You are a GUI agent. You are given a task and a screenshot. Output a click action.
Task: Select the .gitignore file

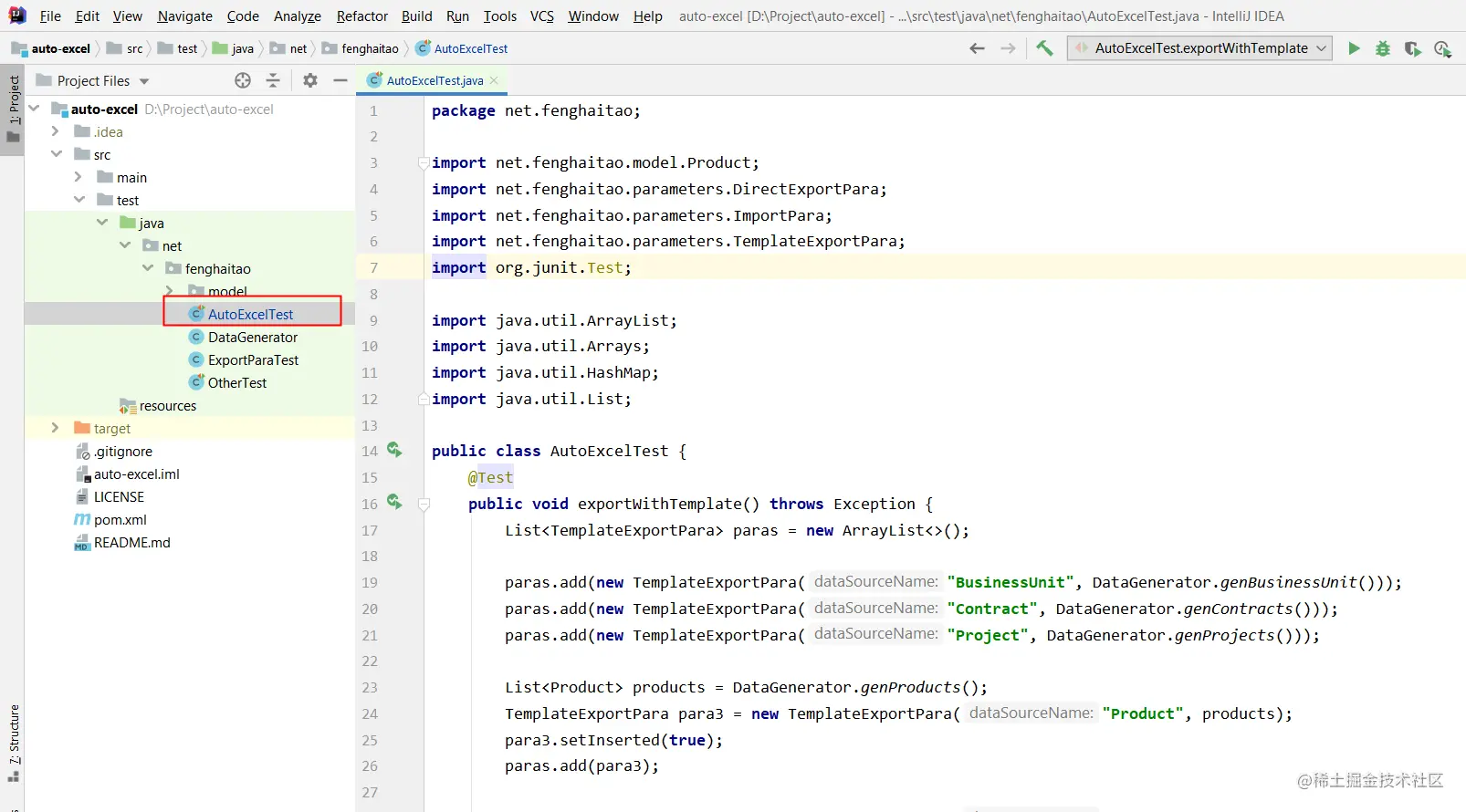(122, 451)
